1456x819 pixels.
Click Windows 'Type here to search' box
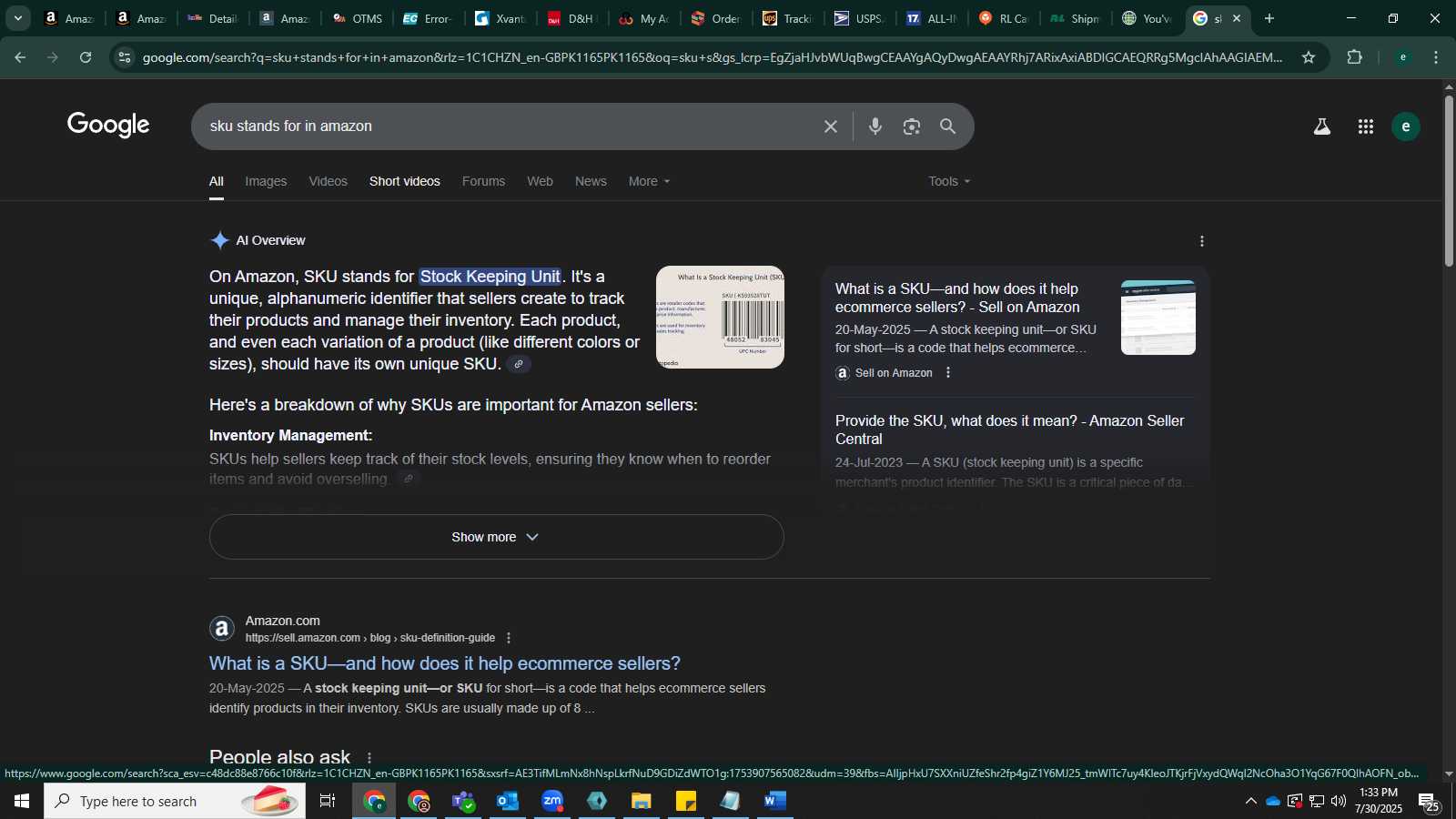pyautogui.click(x=175, y=801)
